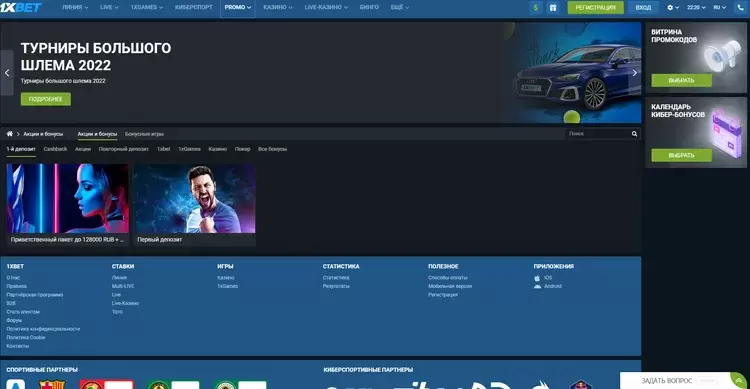Screen dimensions: 750x389
Task: Select the 1xGames bonus tab
Action: [x=189, y=149]
